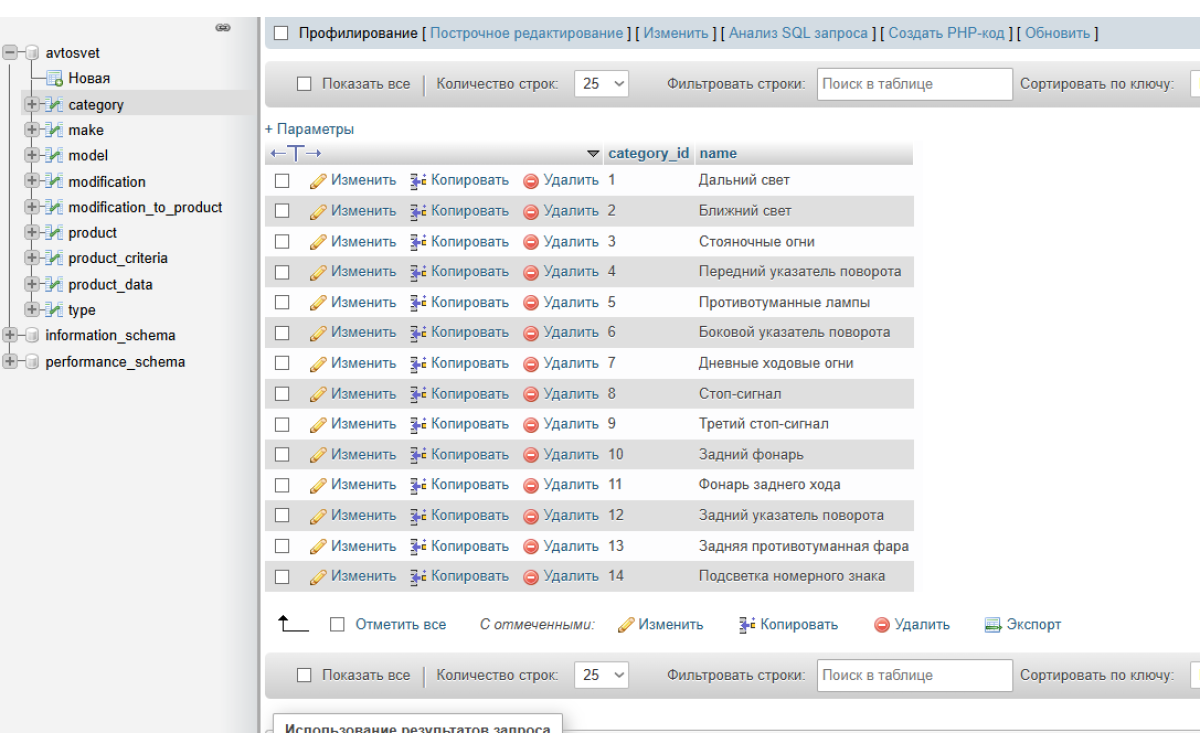The image size is (1200, 750).
Task: Click the pencil edit icon for Дальний свет row
Action: click(318, 181)
